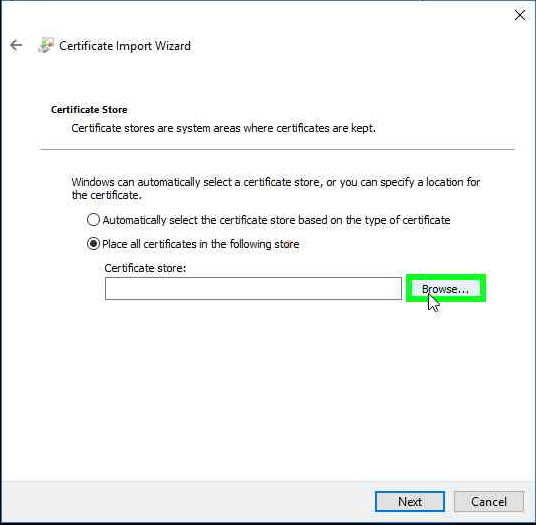536x525 pixels.
Task: Click inside the Certificate store text field
Action: pyautogui.click(x=253, y=288)
